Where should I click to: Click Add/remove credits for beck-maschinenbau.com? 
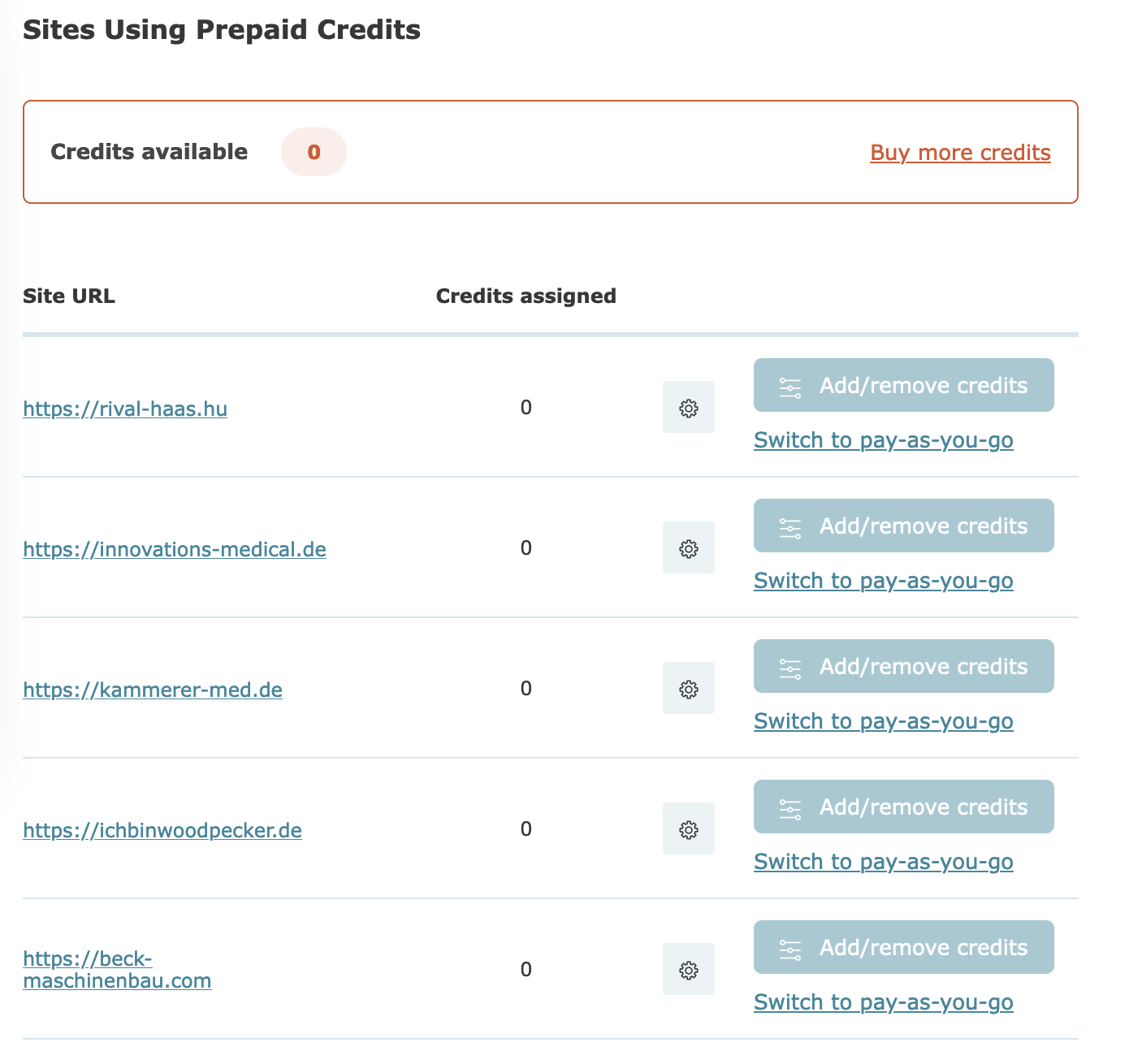click(903, 947)
